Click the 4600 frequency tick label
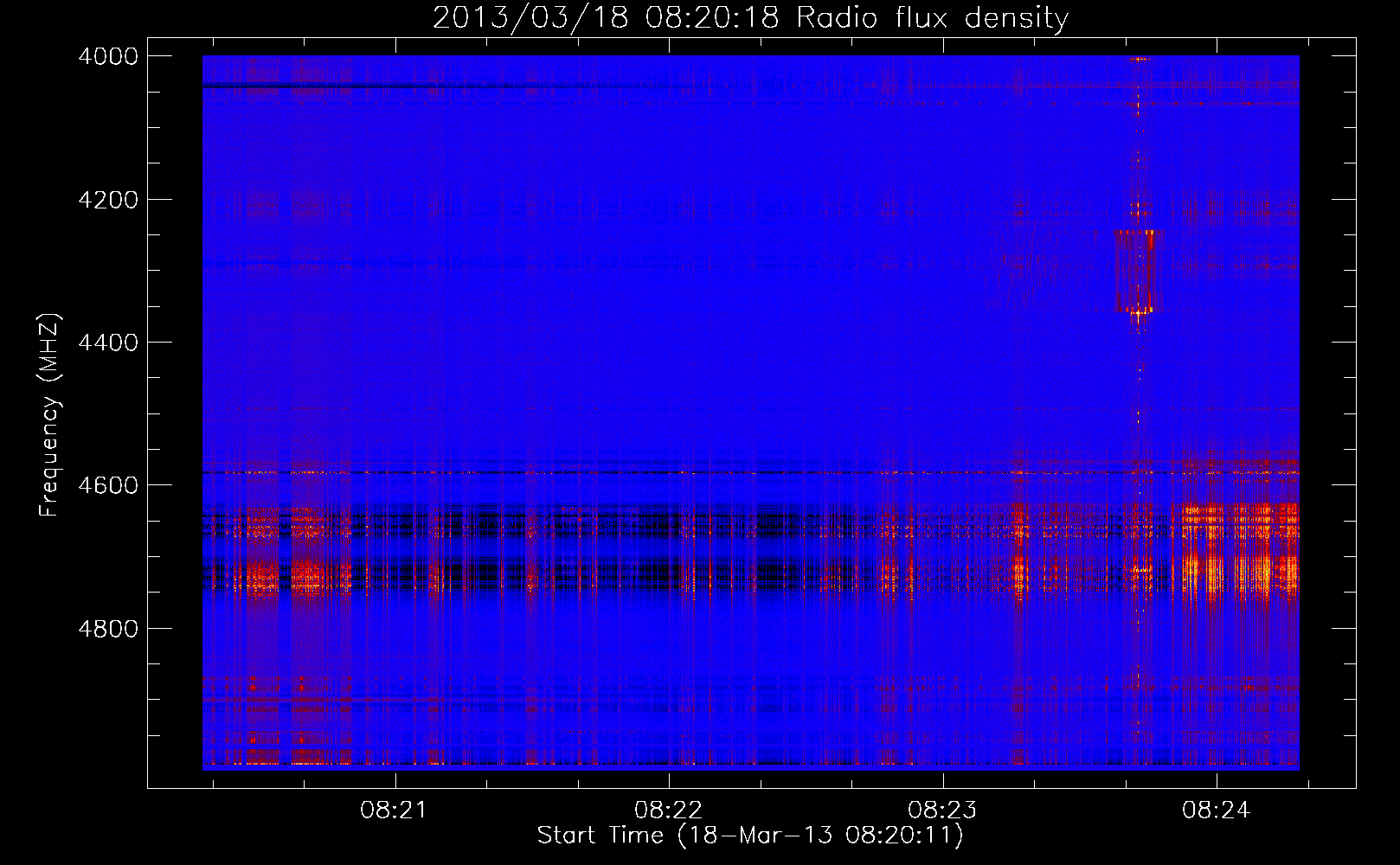1400x865 pixels. (108, 485)
